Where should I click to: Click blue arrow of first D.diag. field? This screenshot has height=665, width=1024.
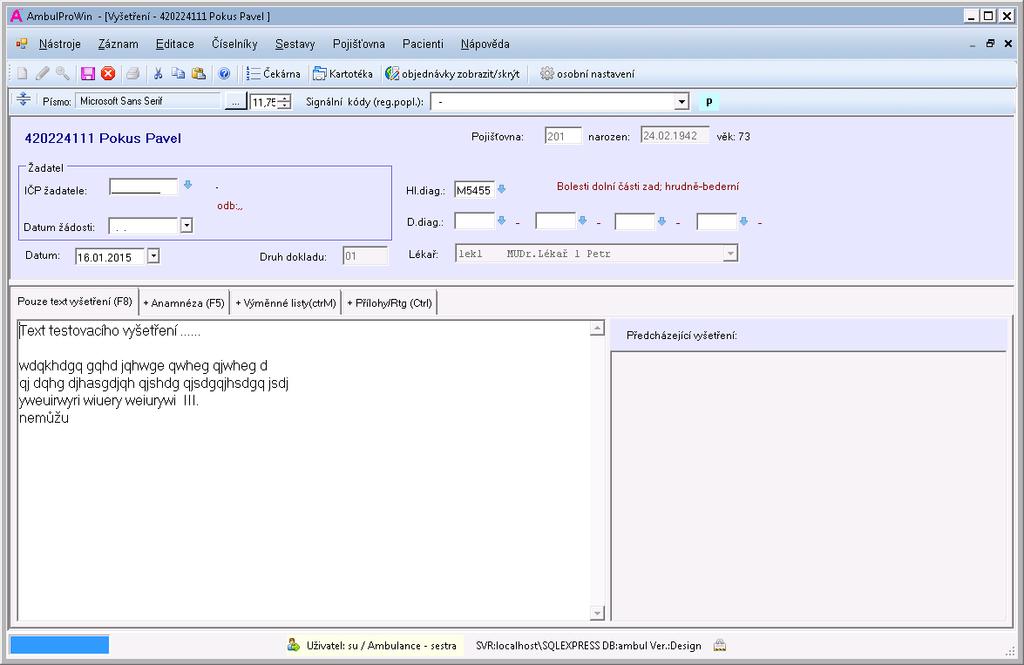pyautogui.click(x=502, y=221)
